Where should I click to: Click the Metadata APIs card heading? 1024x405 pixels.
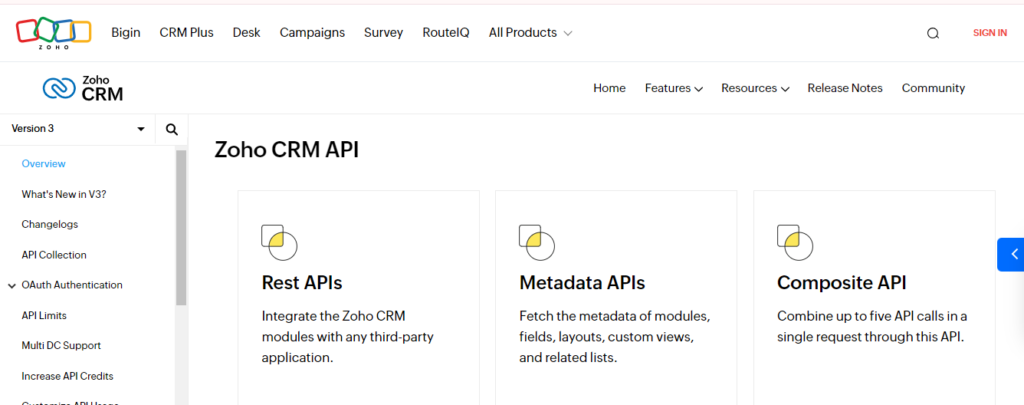point(582,282)
